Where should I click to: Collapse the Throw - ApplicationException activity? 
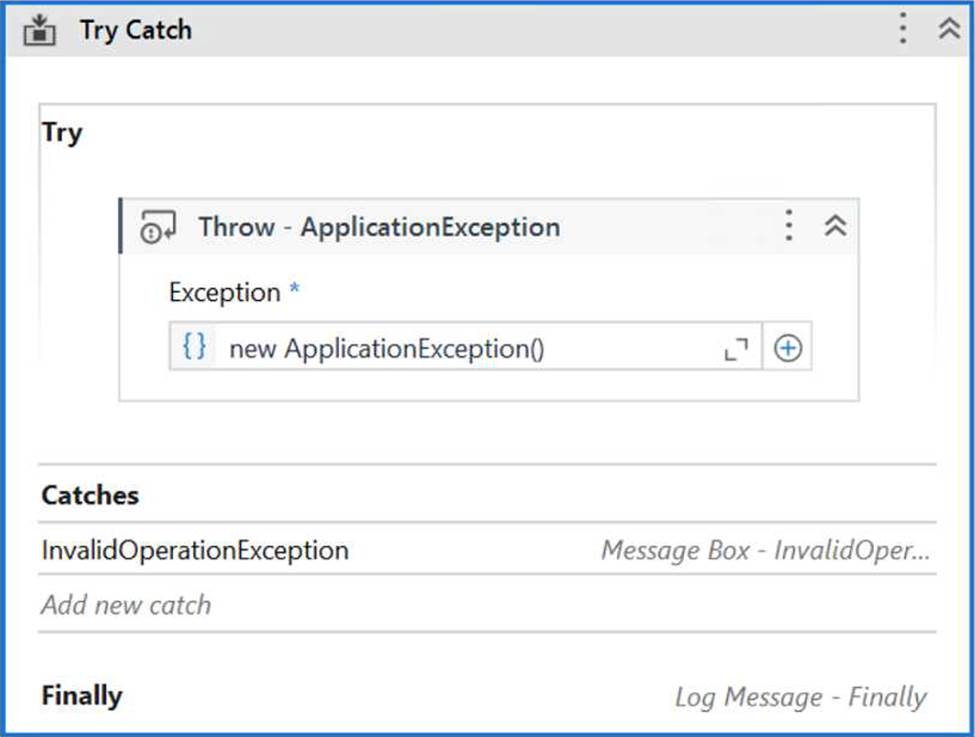(836, 225)
